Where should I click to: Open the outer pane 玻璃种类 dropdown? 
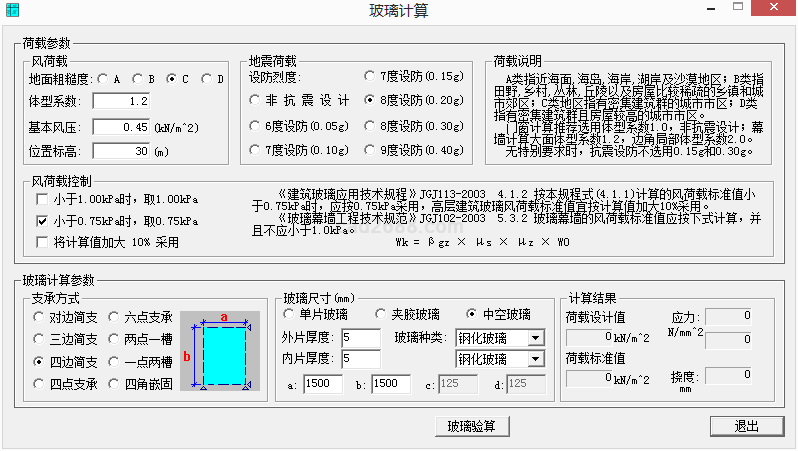click(536, 337)
